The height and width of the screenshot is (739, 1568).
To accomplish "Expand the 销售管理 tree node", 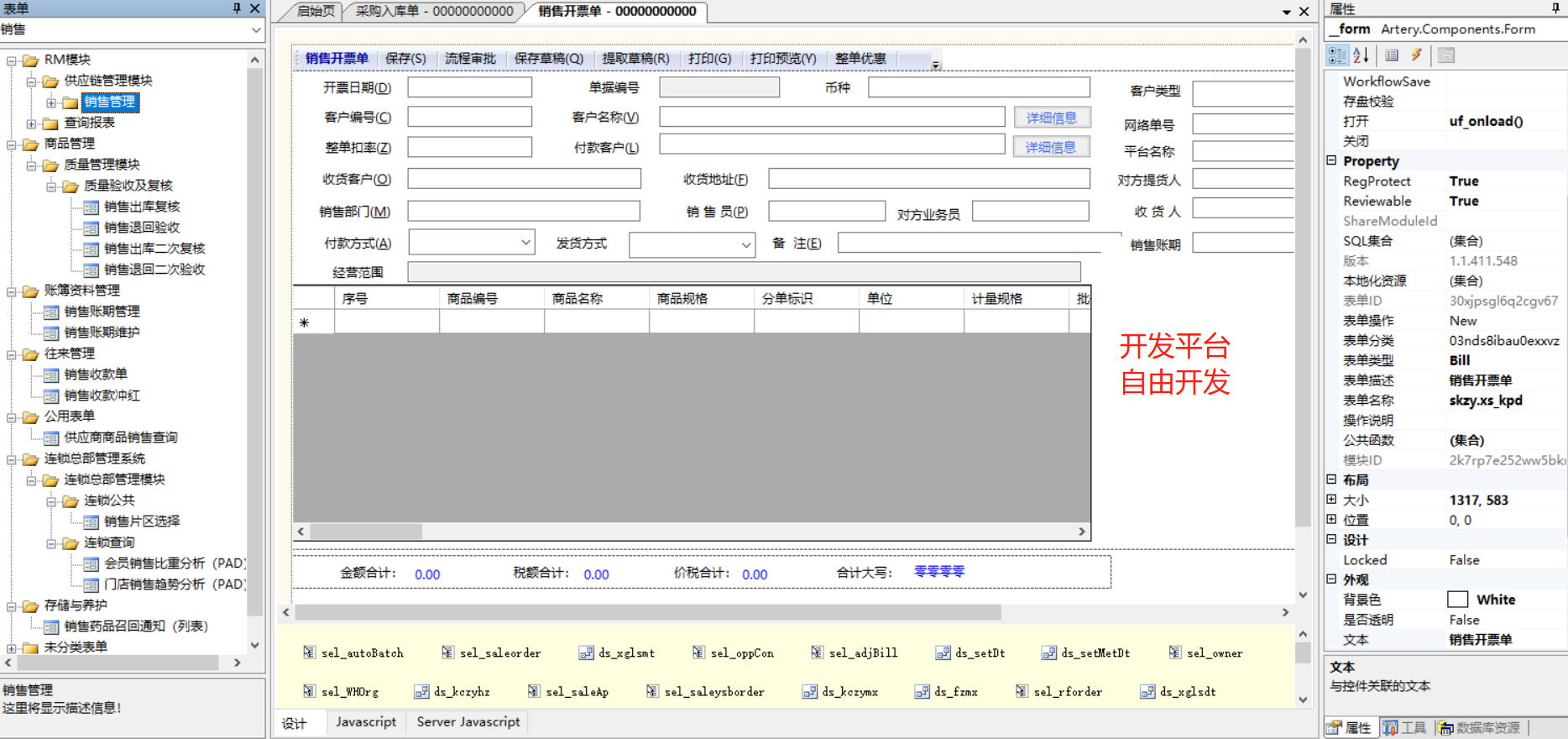I will 51,102.
